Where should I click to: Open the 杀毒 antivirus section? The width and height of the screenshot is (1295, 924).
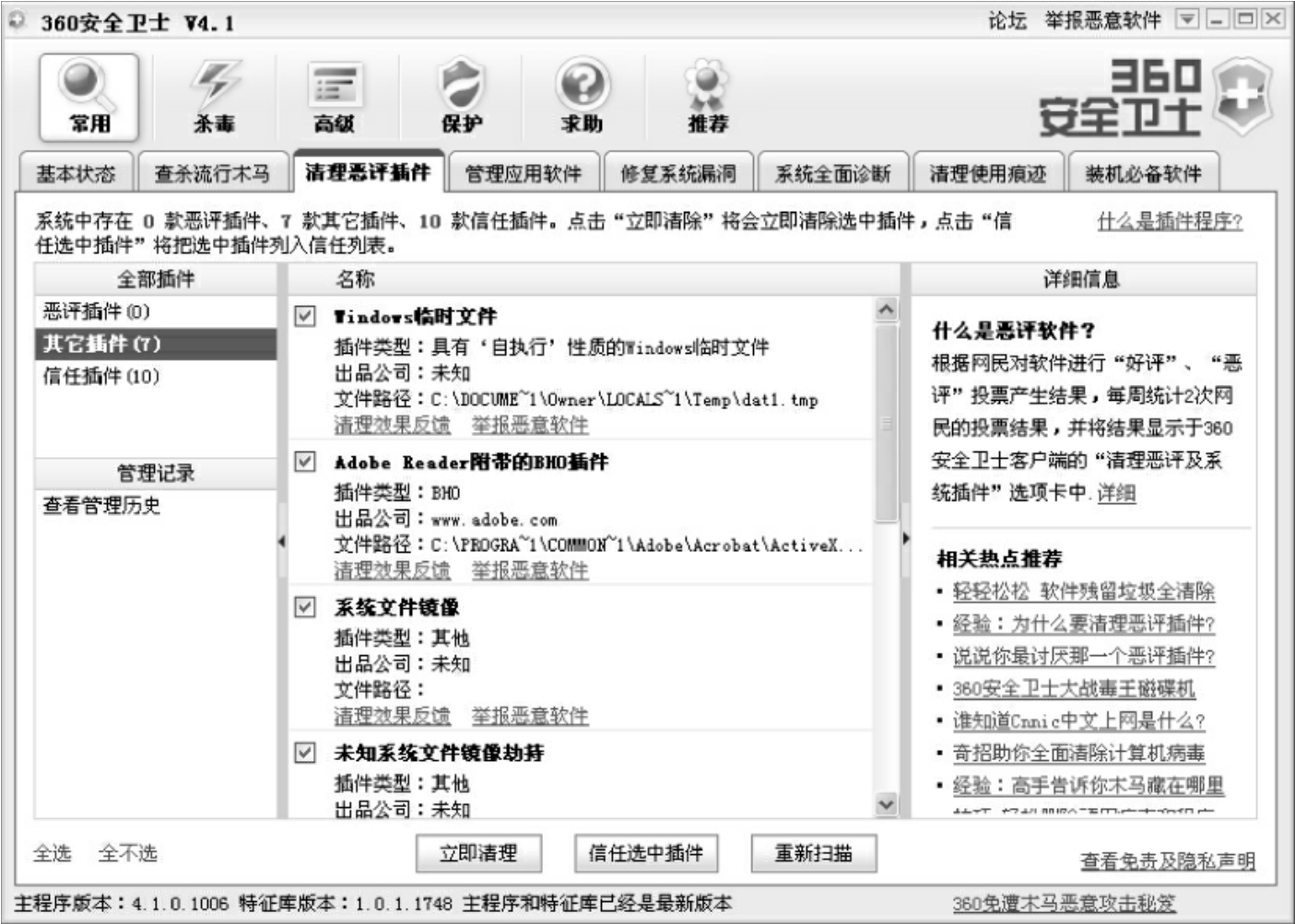214,96
